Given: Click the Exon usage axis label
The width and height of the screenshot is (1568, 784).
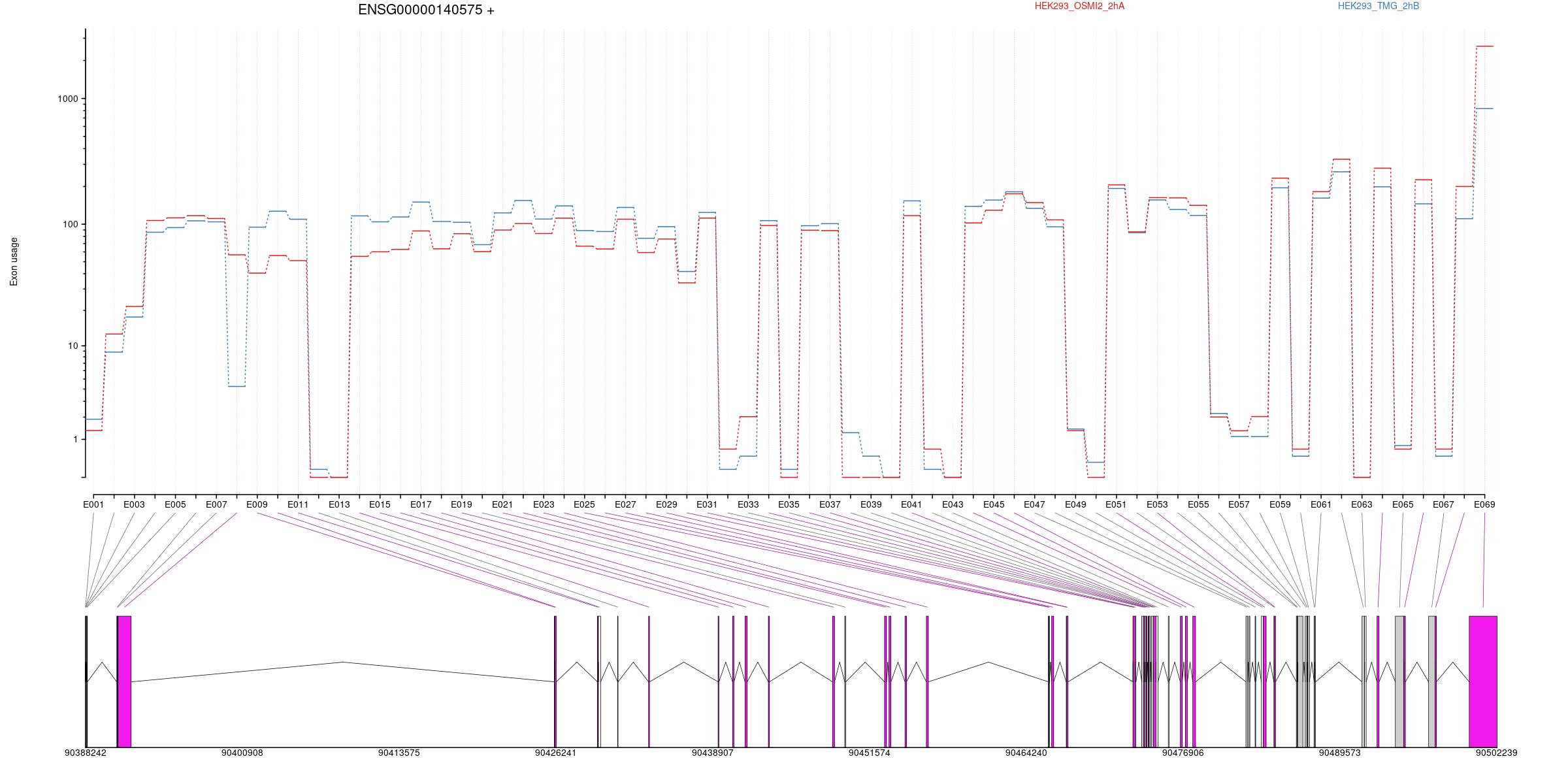Looking at the screenshot, I should pyautogui.click(x=14, y=261).
